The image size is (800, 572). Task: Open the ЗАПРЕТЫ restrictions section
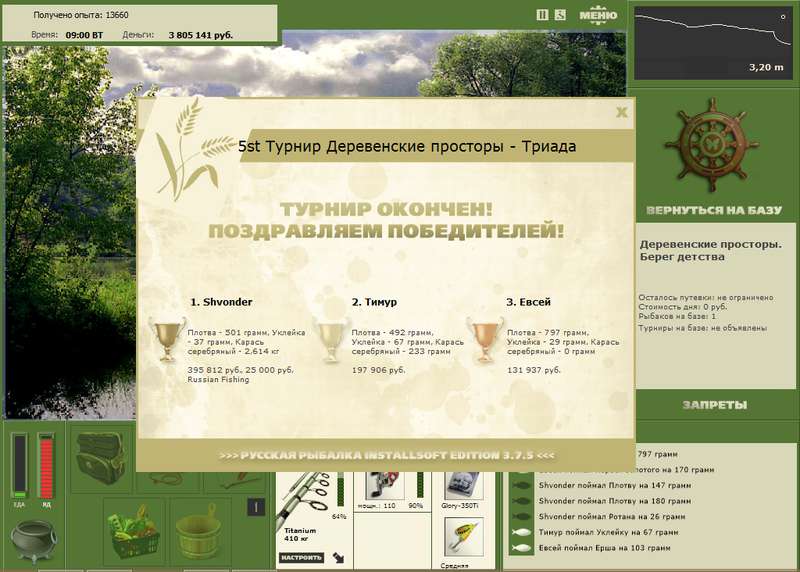tap(715, 405)
